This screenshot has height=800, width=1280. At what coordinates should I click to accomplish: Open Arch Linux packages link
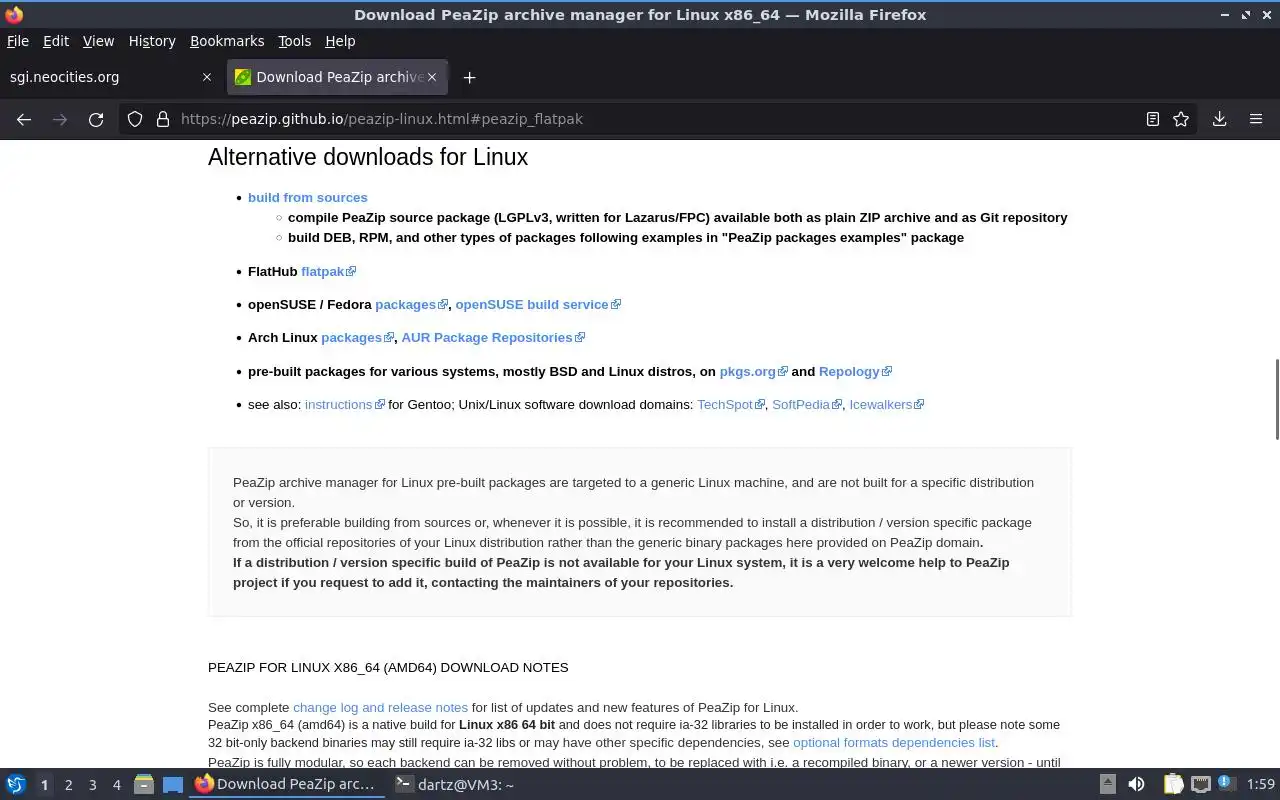click(x=357, y=337)
